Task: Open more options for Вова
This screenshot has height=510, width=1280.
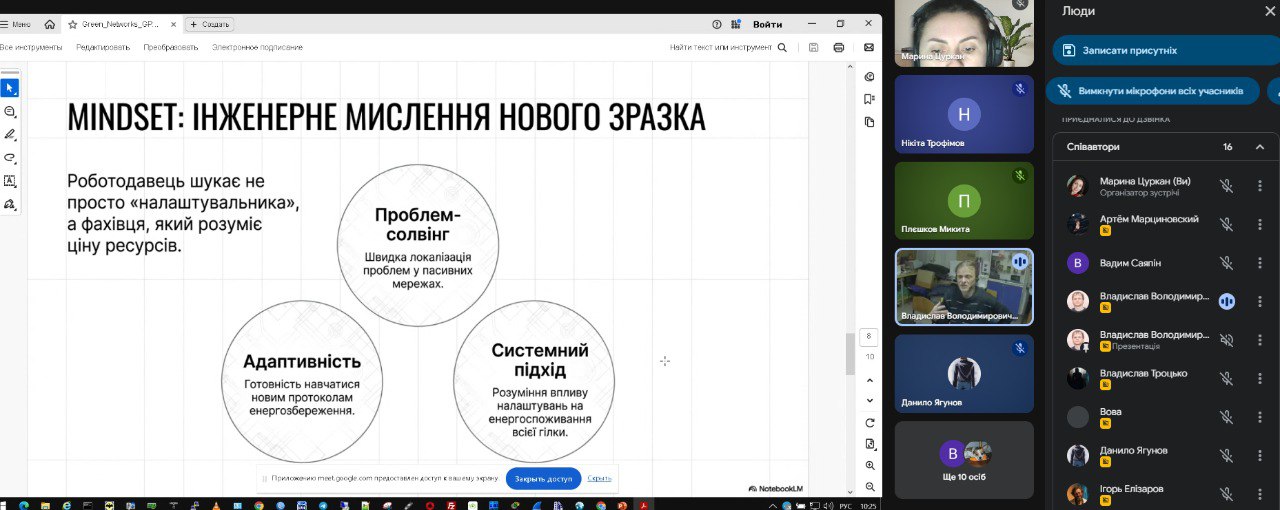Action: tap(1259, 417)
